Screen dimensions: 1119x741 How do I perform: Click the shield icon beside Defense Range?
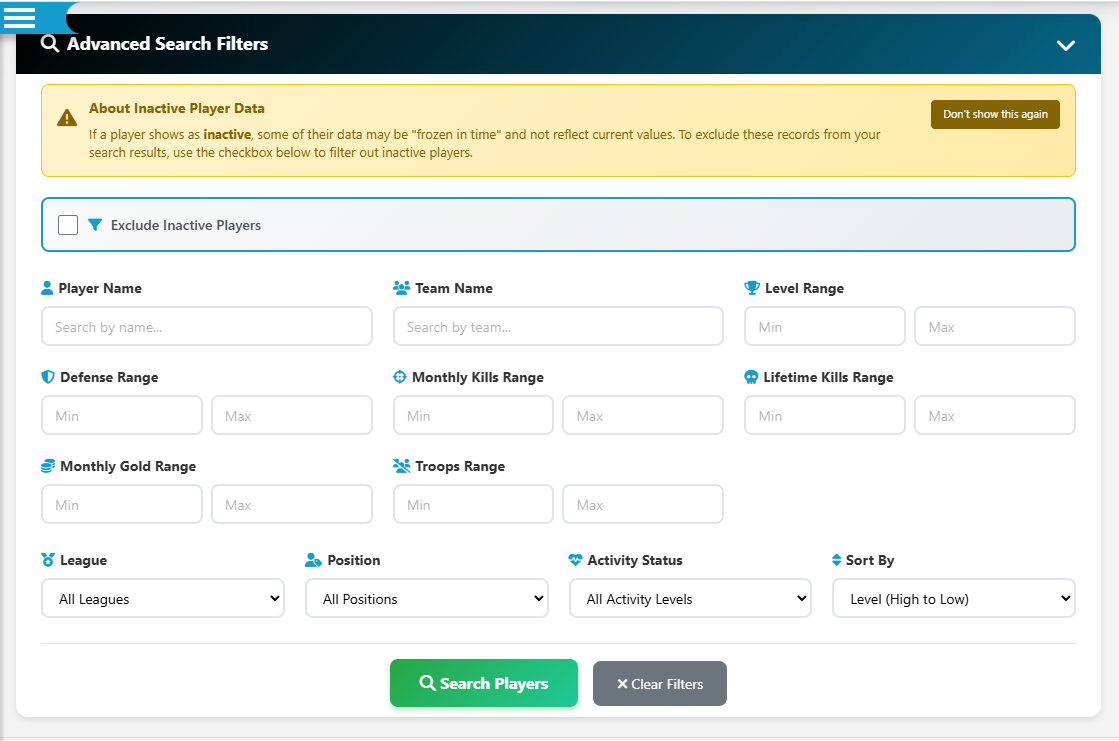pyautogui.click(x=46, y=377)
